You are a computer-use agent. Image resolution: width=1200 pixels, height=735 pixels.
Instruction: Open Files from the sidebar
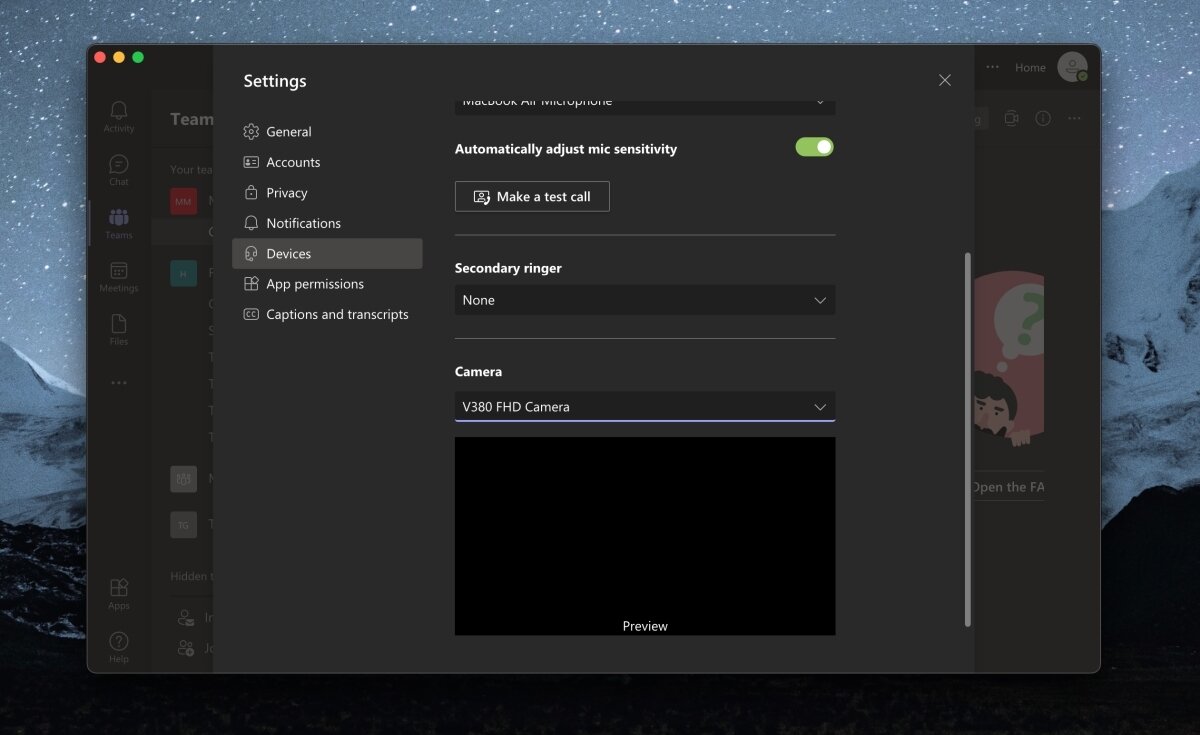[x=118, y=331]
